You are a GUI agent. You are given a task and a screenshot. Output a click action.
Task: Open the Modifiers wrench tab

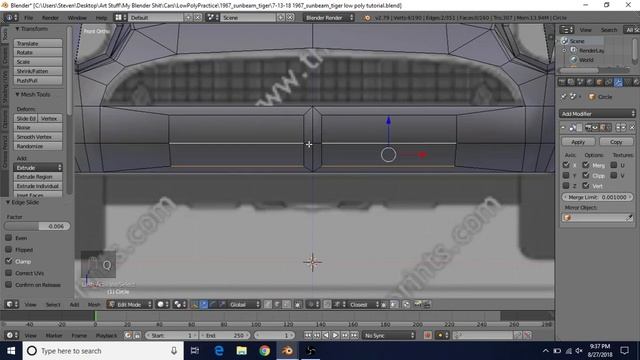click(x=618, y=82)
